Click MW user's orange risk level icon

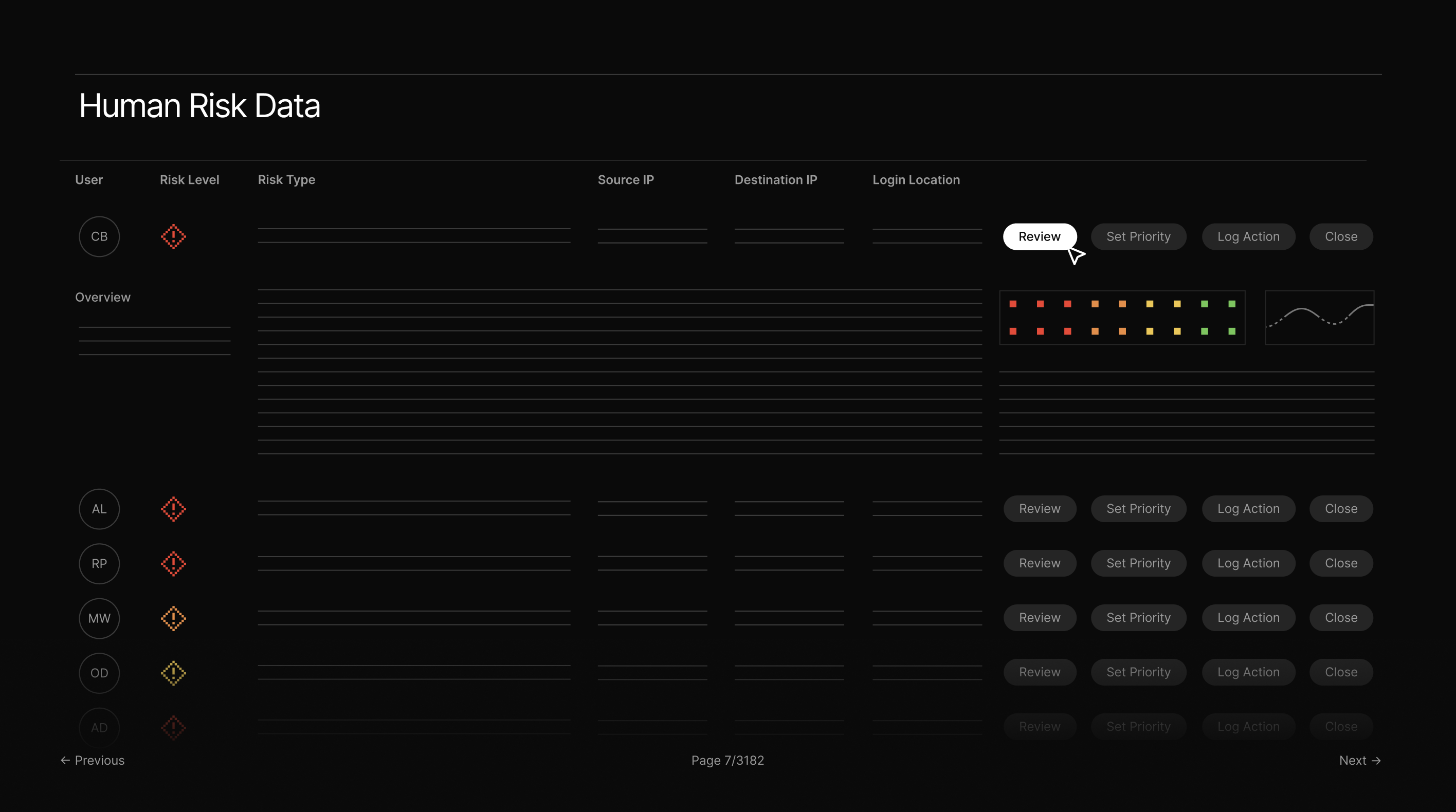(173, 618)
